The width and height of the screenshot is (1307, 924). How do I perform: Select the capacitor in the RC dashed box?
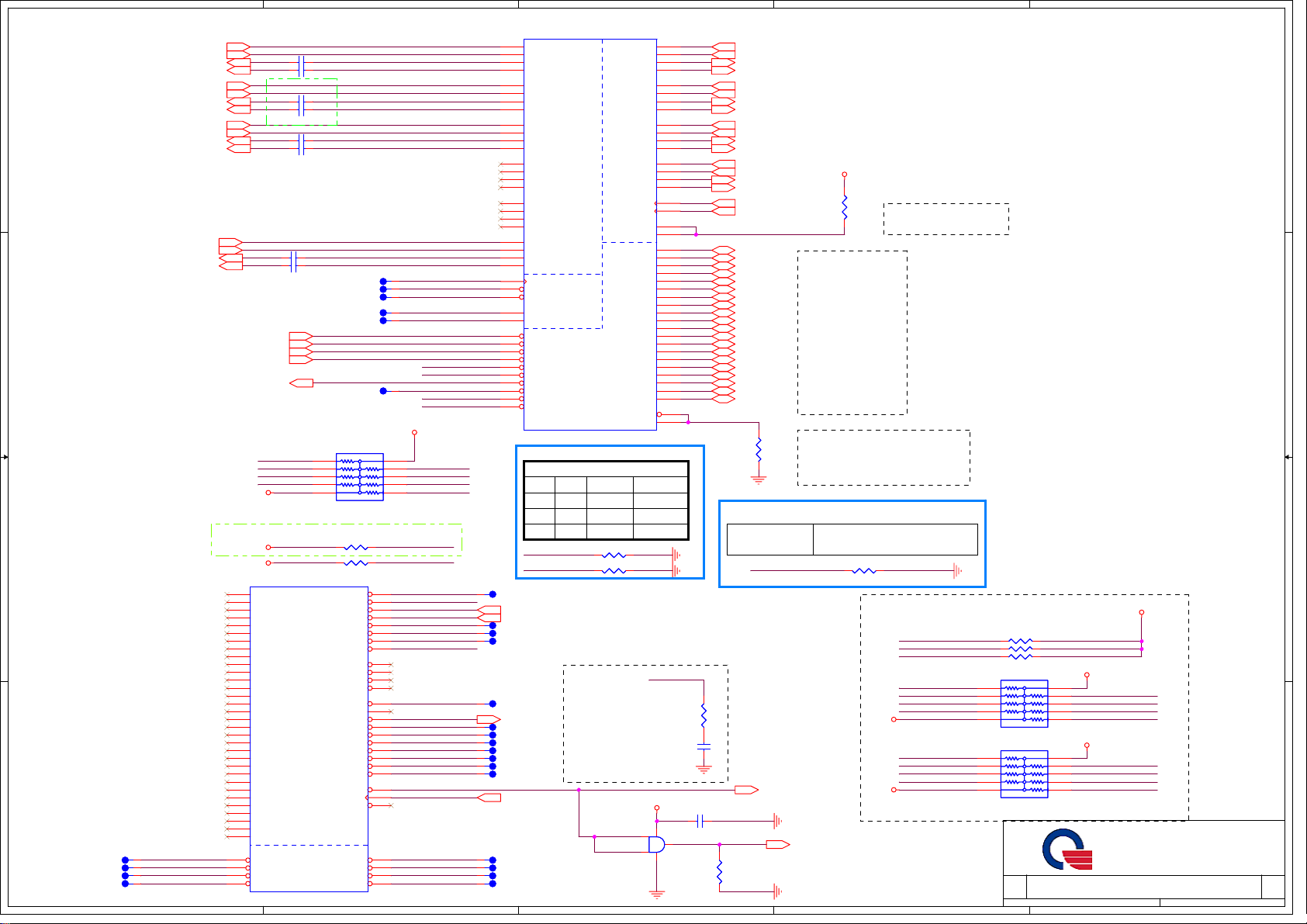click(x=704, y=746)
